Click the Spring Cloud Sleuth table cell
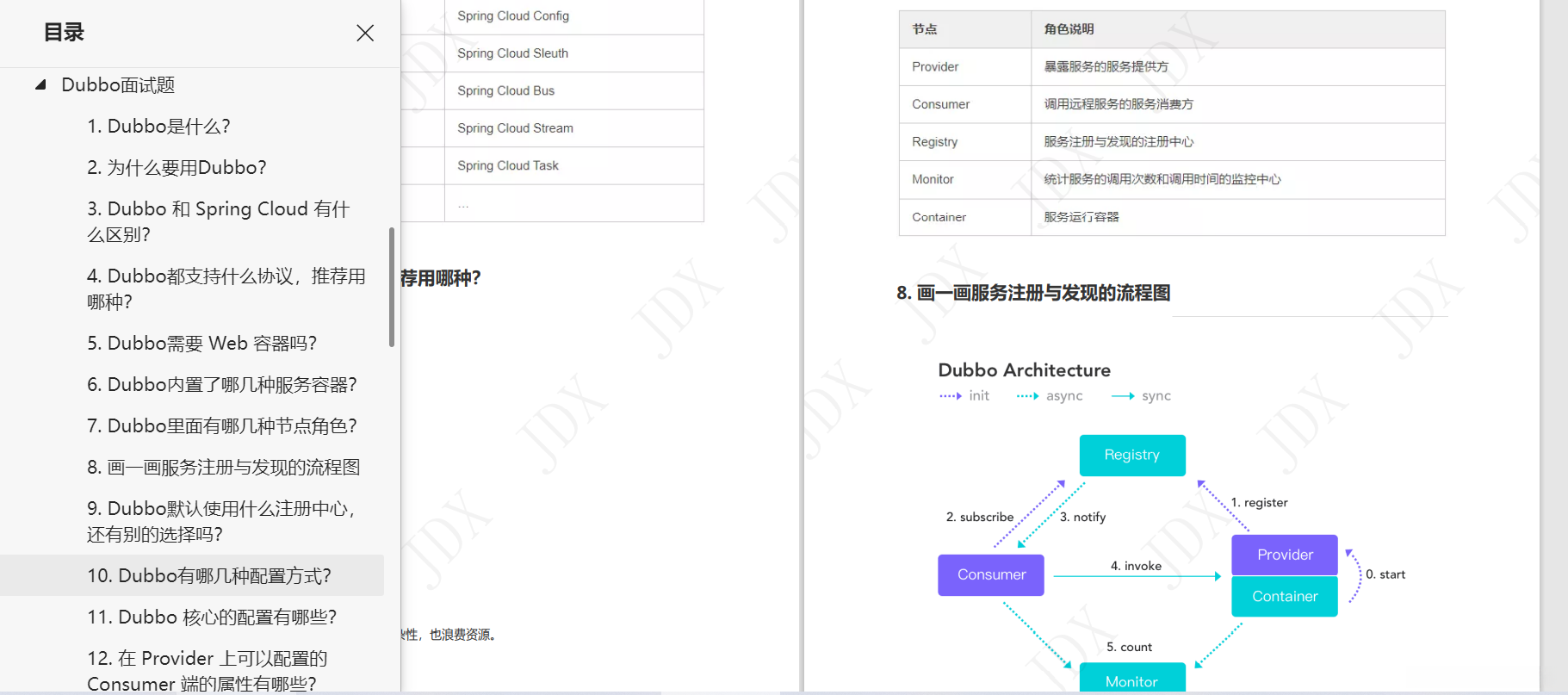This screenshot has height=695, width=1568. tap(574, 53)
